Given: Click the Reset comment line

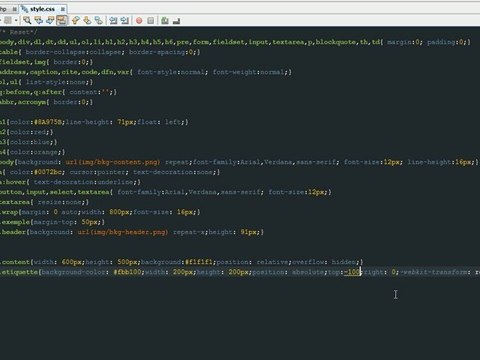Looking at the screenshot, I should (18, 32).
